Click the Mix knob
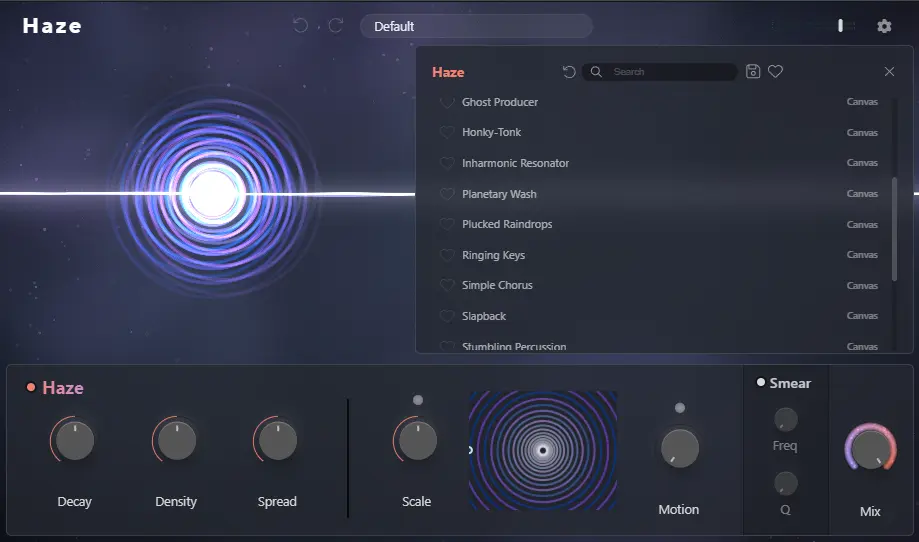919x542 pixels. coord(870,447)
